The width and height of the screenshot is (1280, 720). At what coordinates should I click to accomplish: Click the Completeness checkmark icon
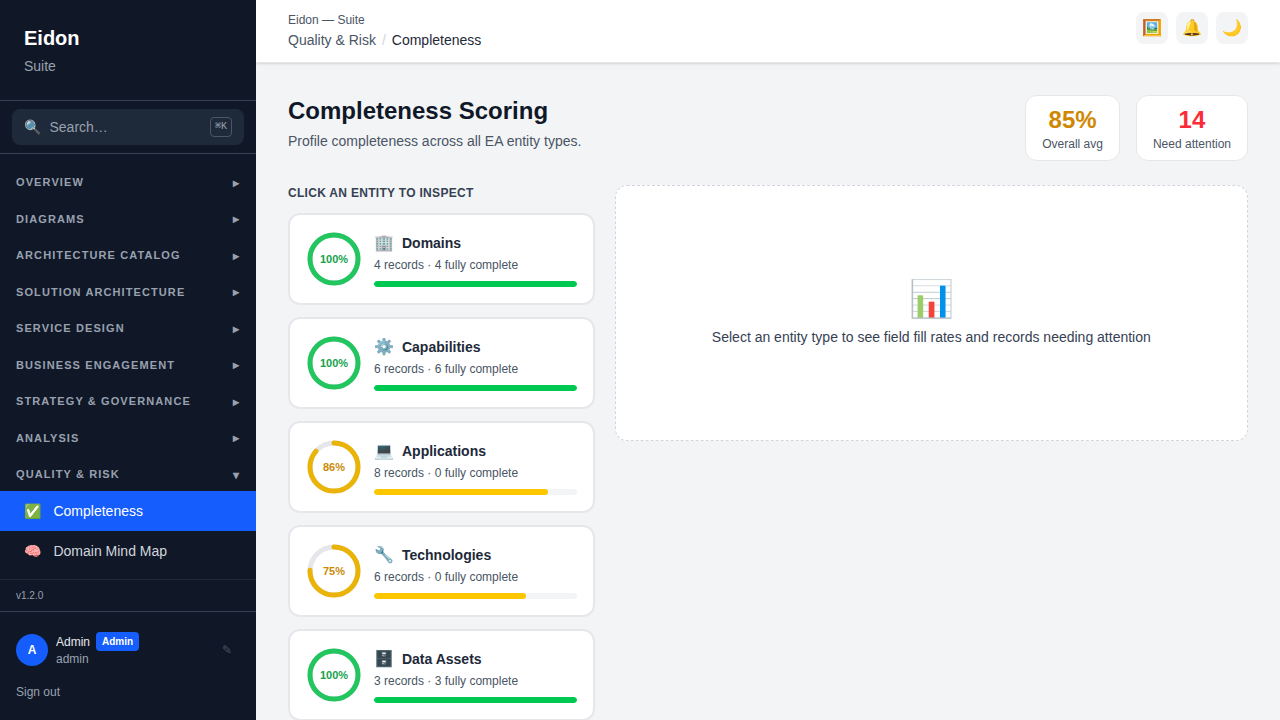point(32,511)
